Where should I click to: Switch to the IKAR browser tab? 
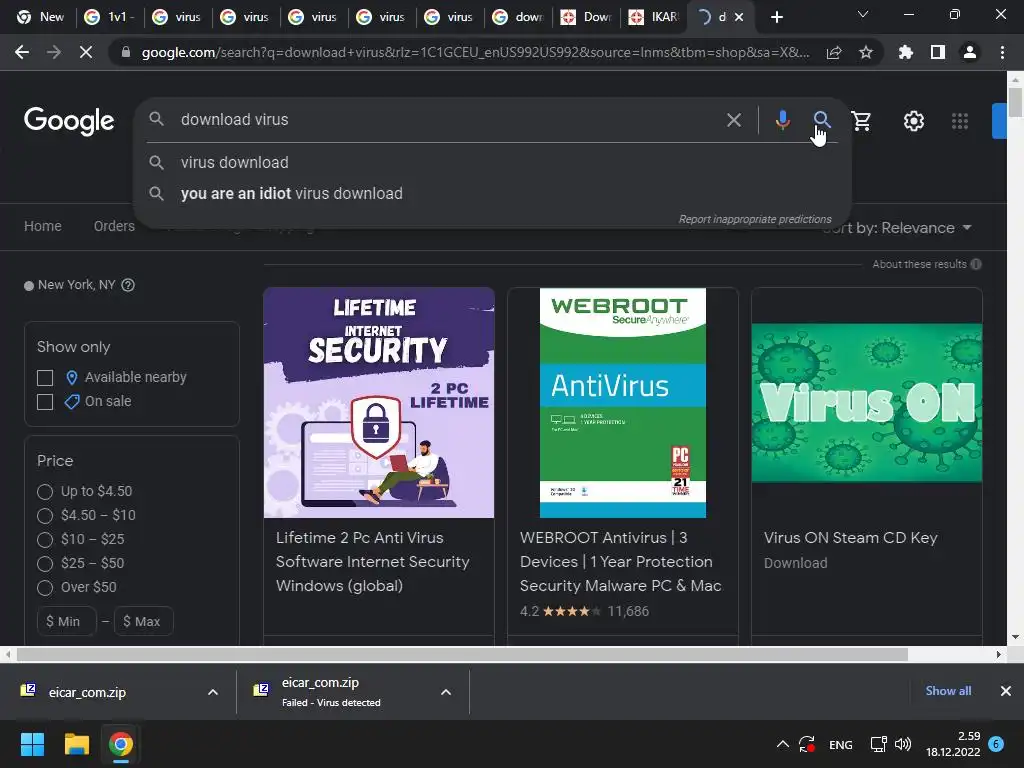pos(654,17)
